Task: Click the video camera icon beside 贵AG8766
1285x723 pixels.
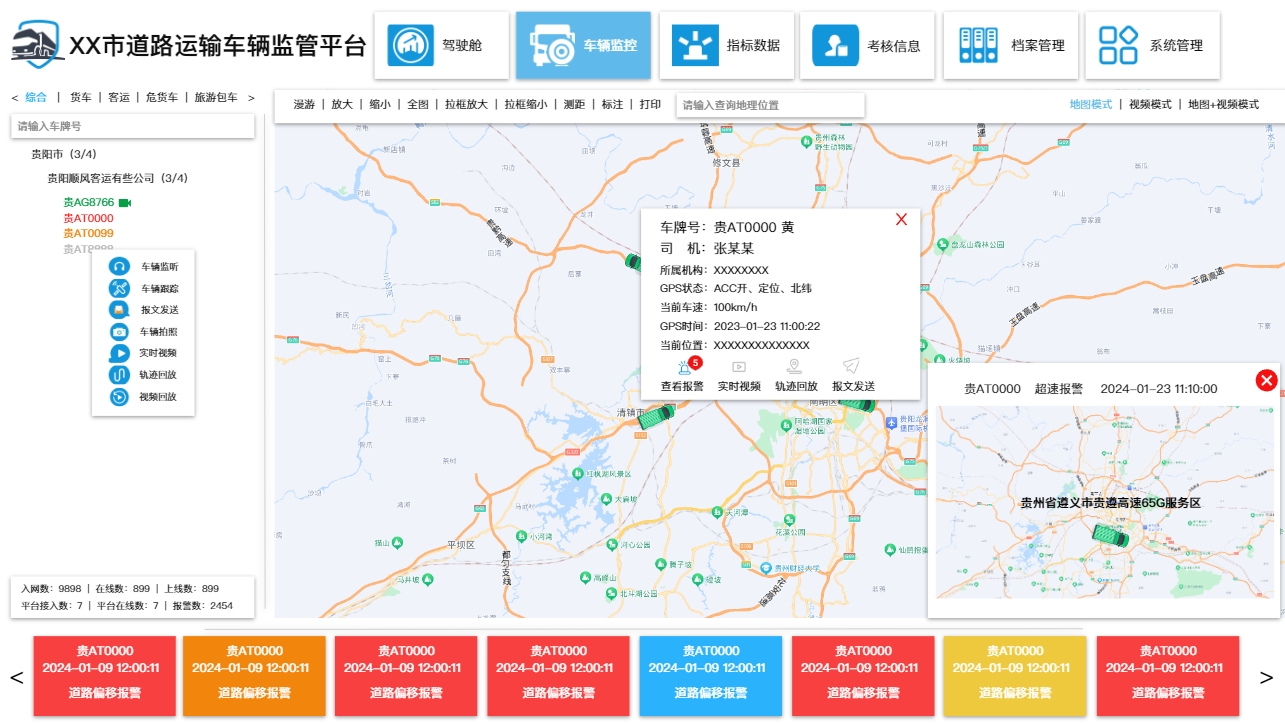Action: 124,203
